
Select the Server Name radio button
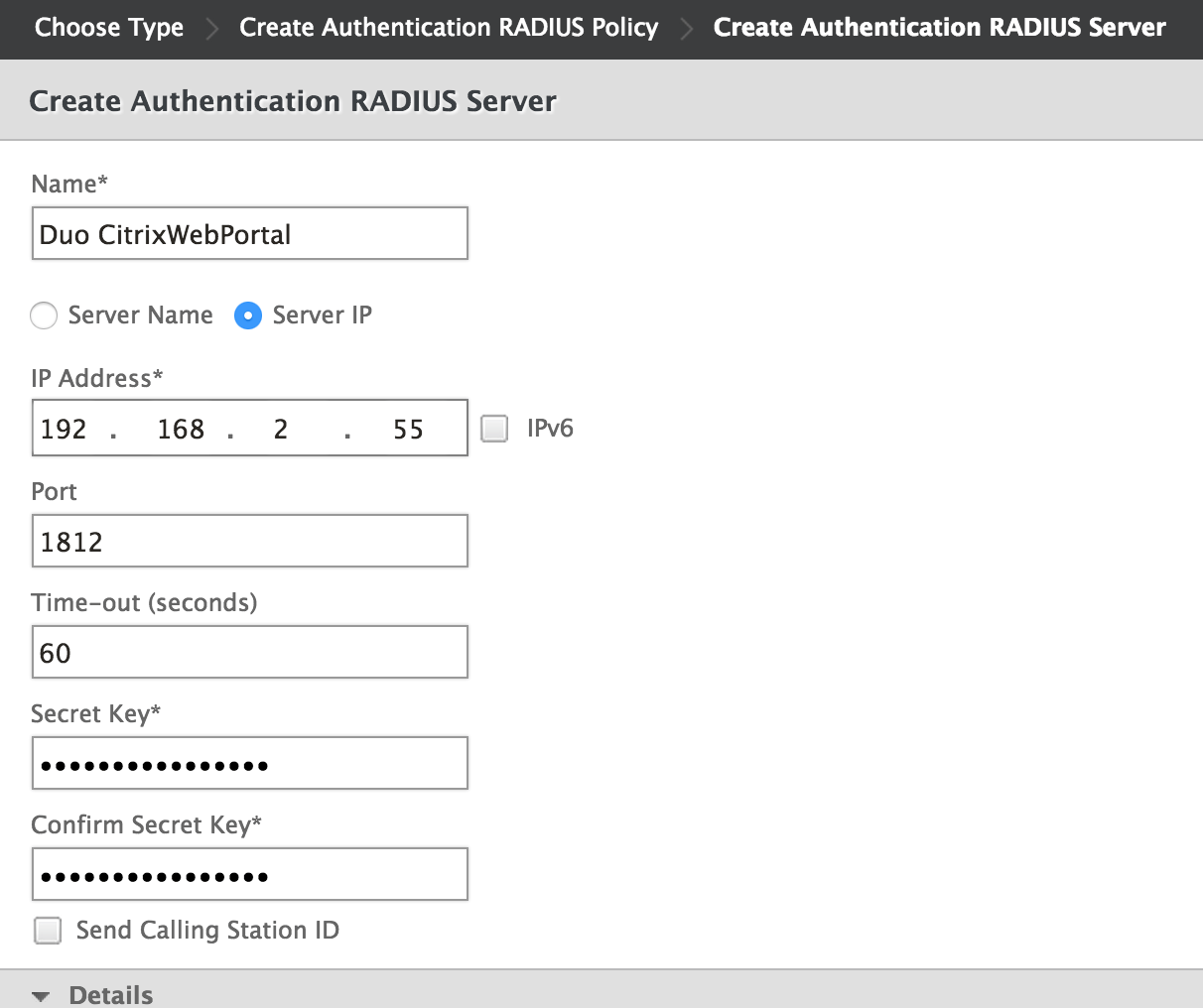[44, 315]
